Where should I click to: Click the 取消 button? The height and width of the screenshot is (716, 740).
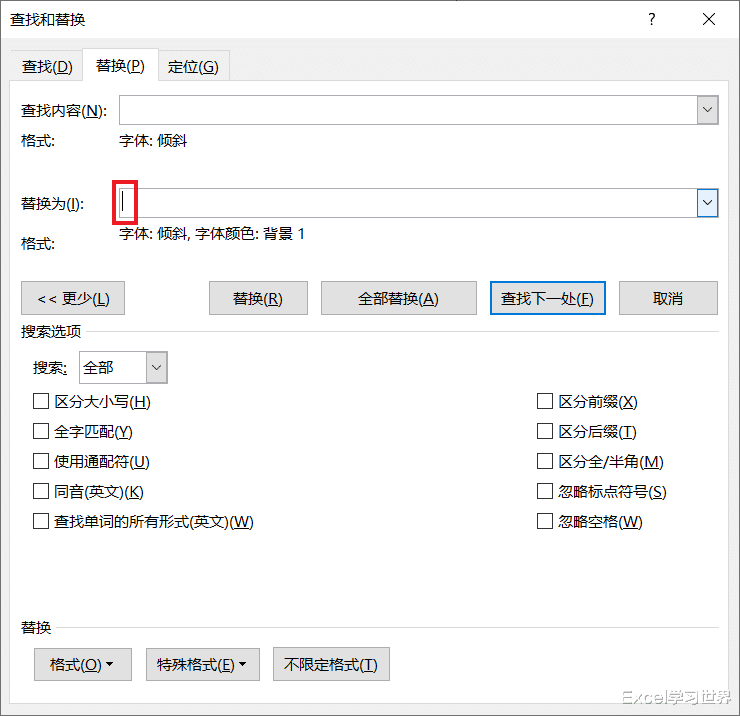[x=668, y=298]
